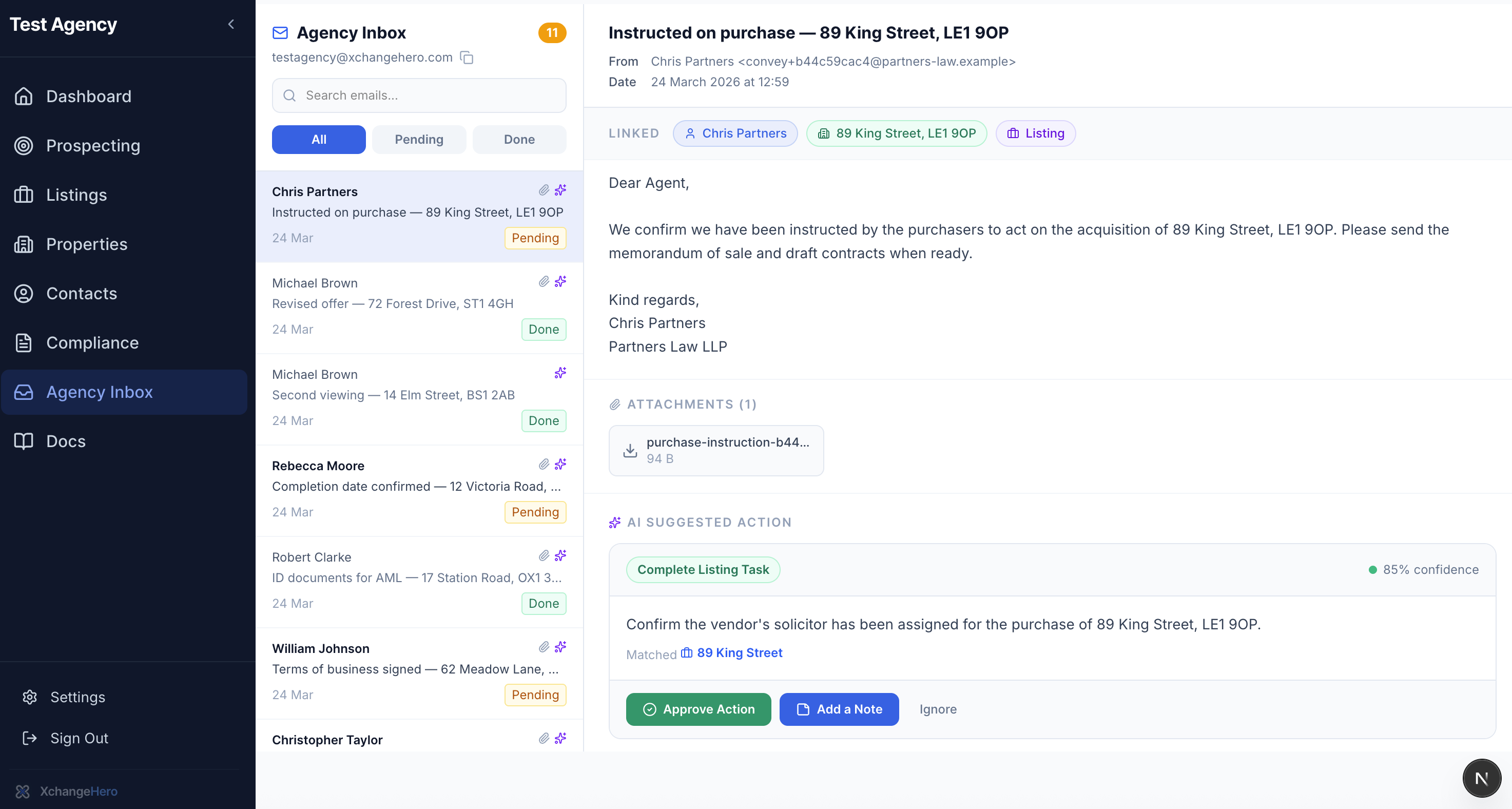1512x809 pixels.
Task: Click AI sparkle icon on Michael Brown viewing email
Action: tap(560, 373)
